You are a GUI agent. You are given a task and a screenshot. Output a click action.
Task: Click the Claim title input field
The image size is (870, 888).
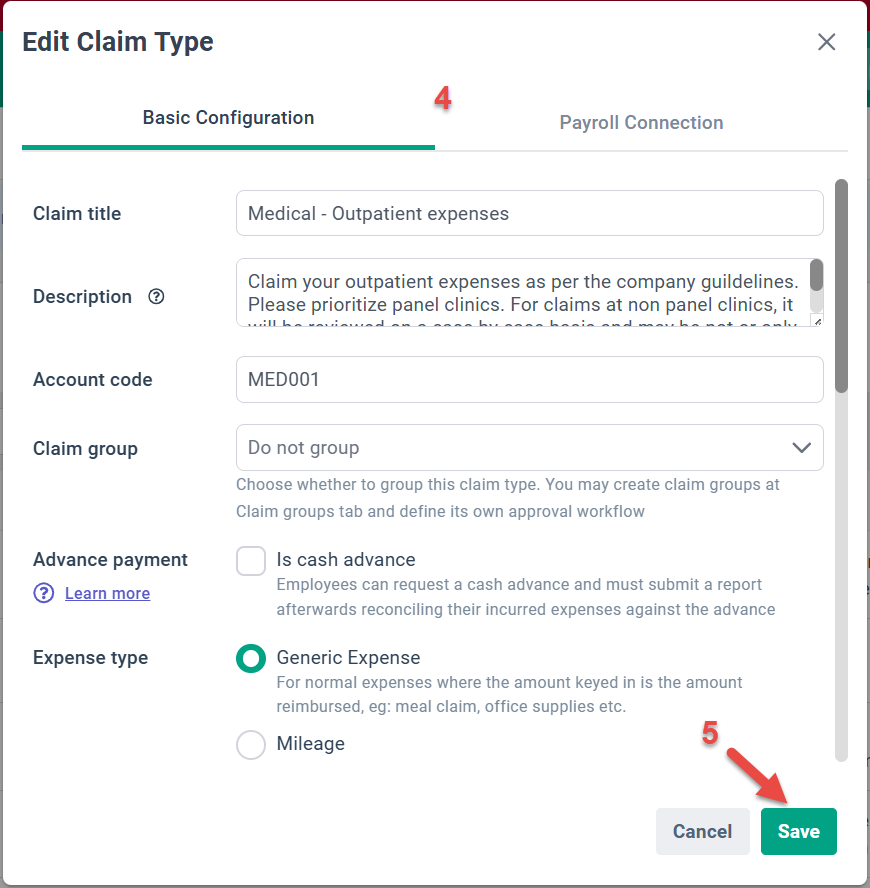click(529, 213)
